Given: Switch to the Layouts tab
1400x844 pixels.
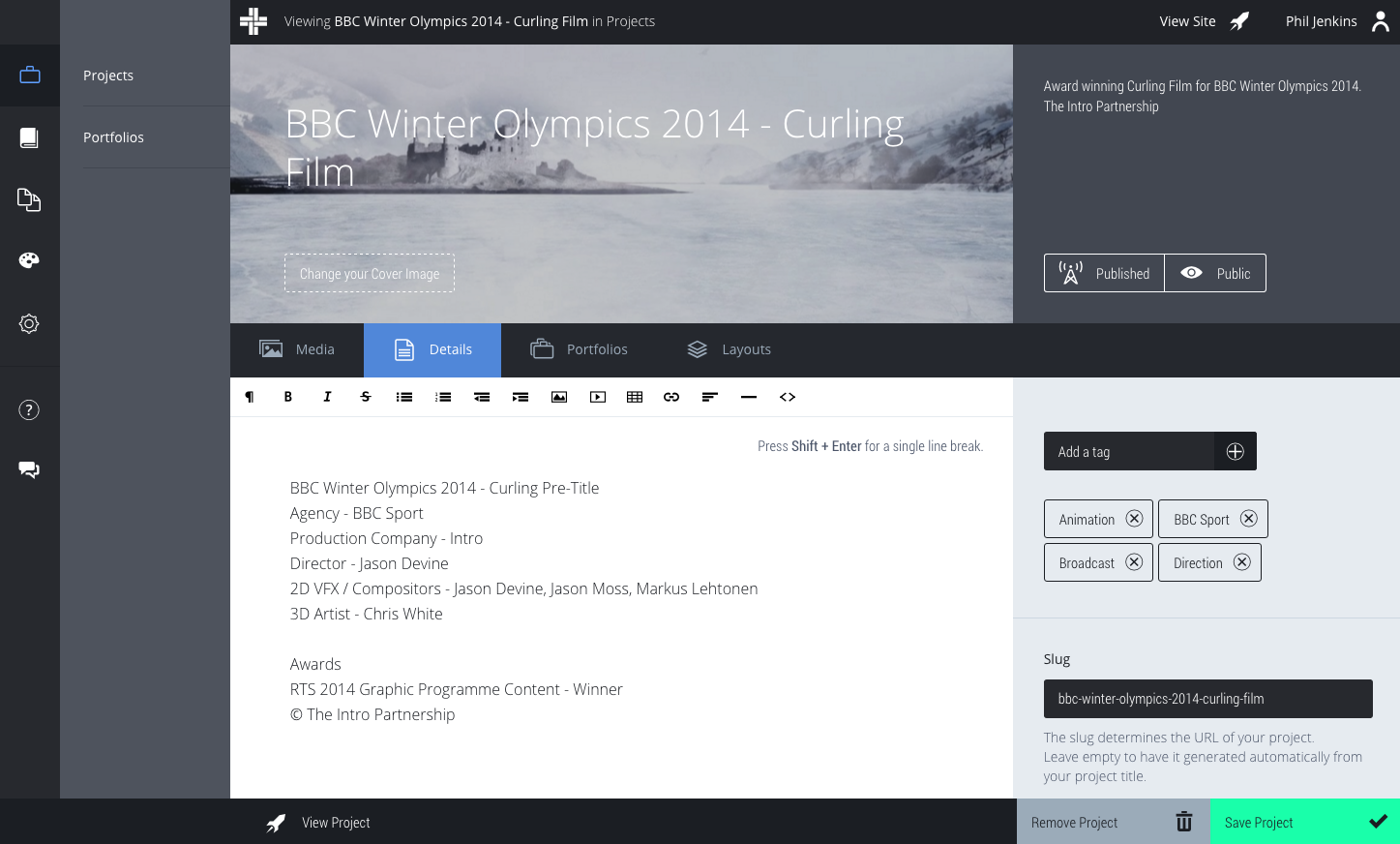Looking at the screenshot, I should 729,349.
